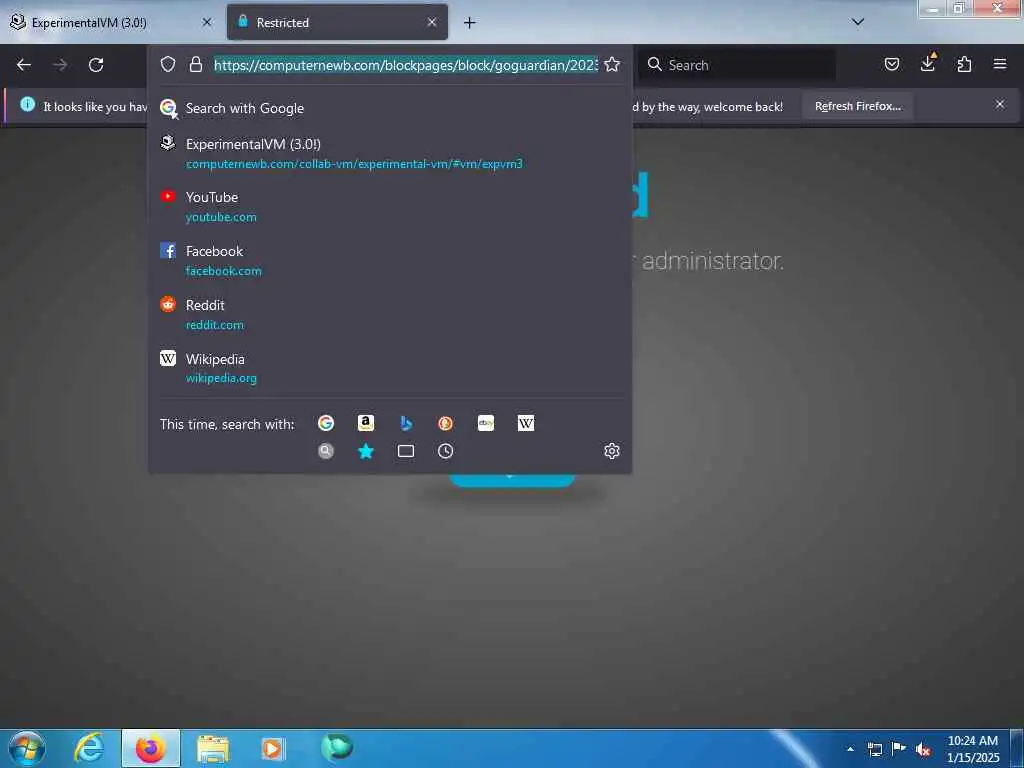The height and width of the screenshot is (768, 1024).
Task: Open the Reddit suggestion
Action: click(x=390, y=314)
